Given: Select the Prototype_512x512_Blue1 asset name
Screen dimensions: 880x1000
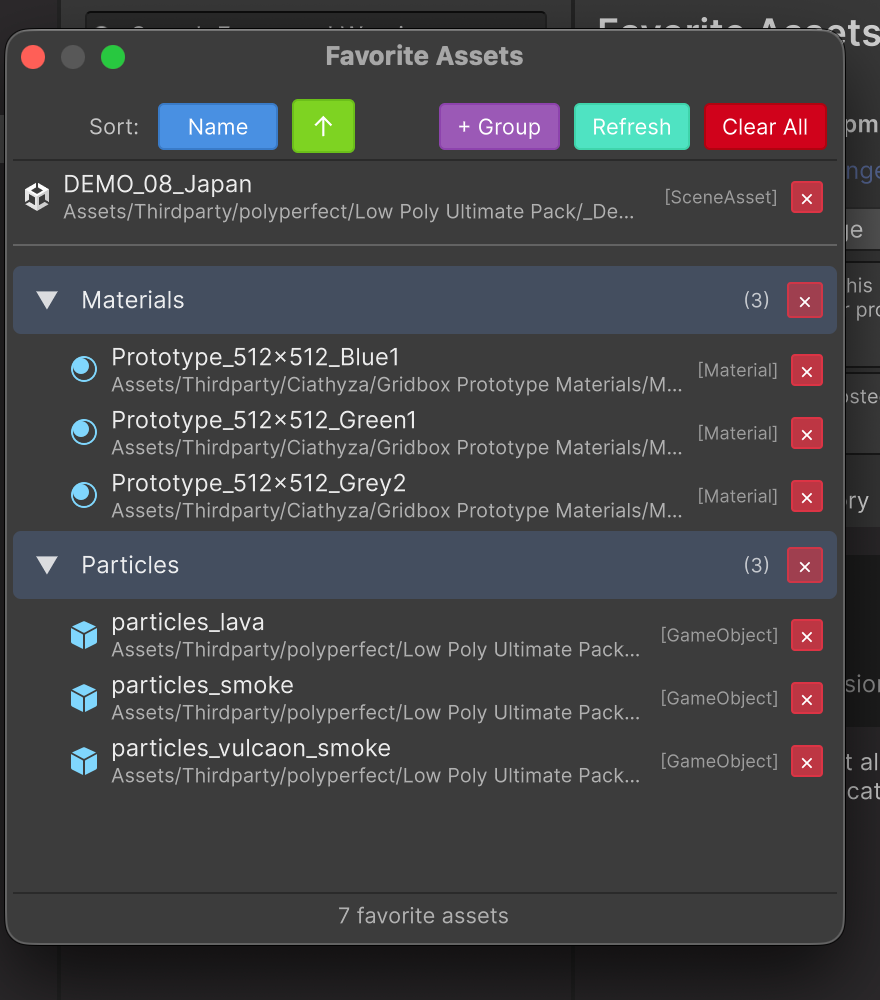Looking at the screenshot, I should click(x=255, y=357).
